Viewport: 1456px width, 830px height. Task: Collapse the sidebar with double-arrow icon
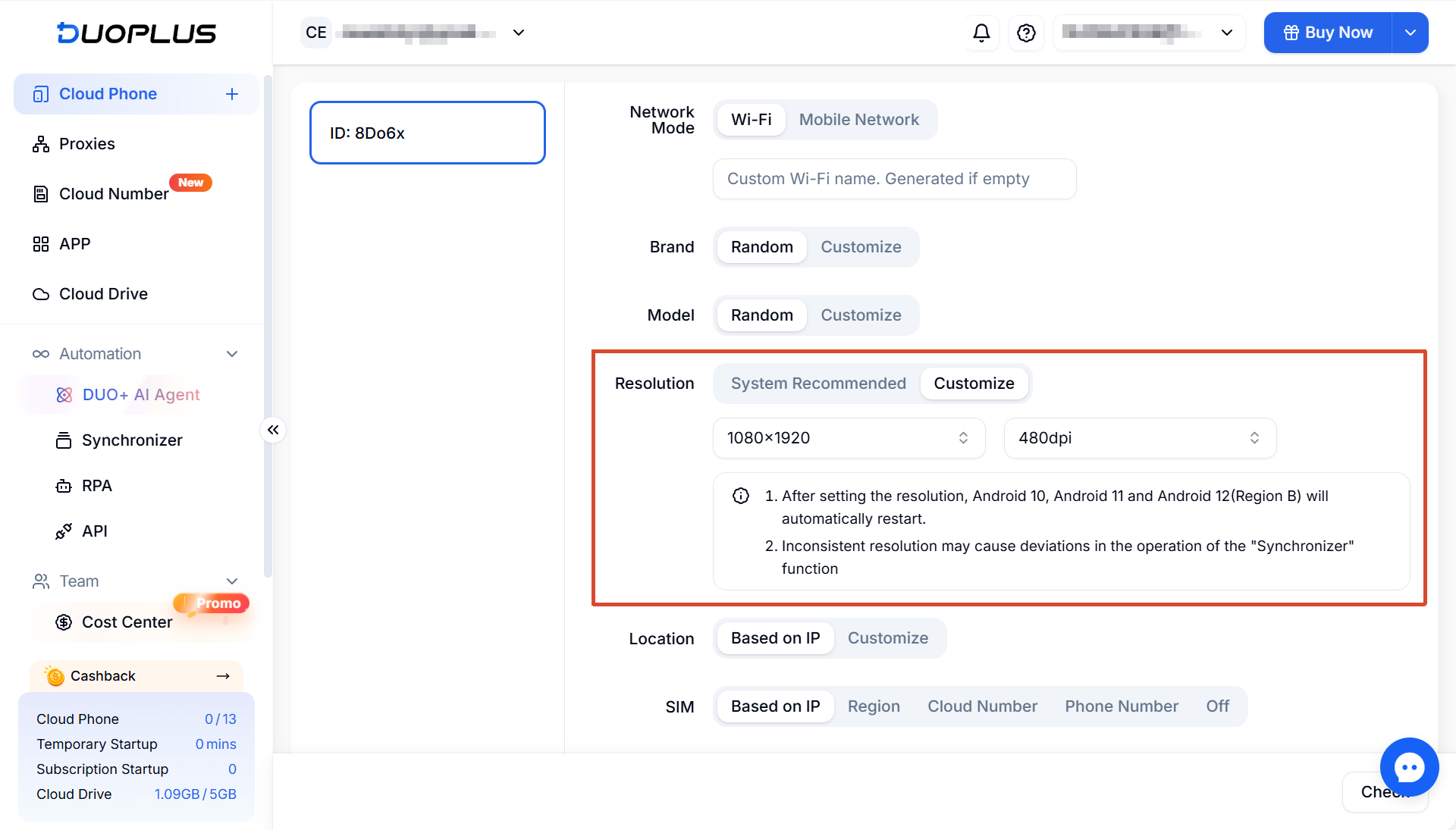[x=273, y=430]
